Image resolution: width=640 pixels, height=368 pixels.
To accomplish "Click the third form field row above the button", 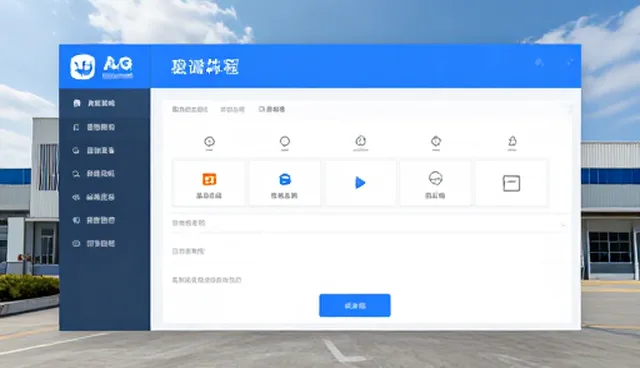I will pos(369,280).
